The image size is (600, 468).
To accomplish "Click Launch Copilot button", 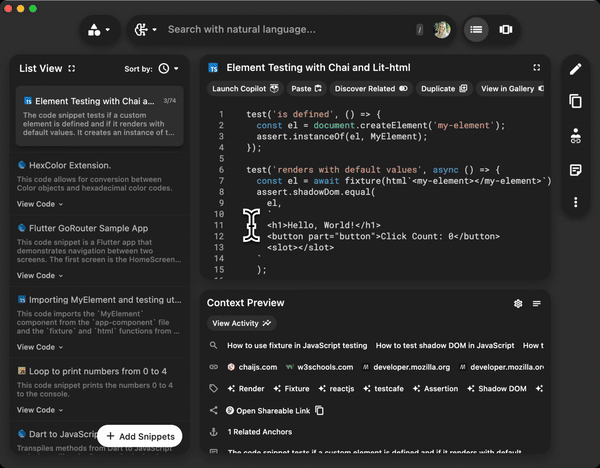I will click(x=245, y=88).
